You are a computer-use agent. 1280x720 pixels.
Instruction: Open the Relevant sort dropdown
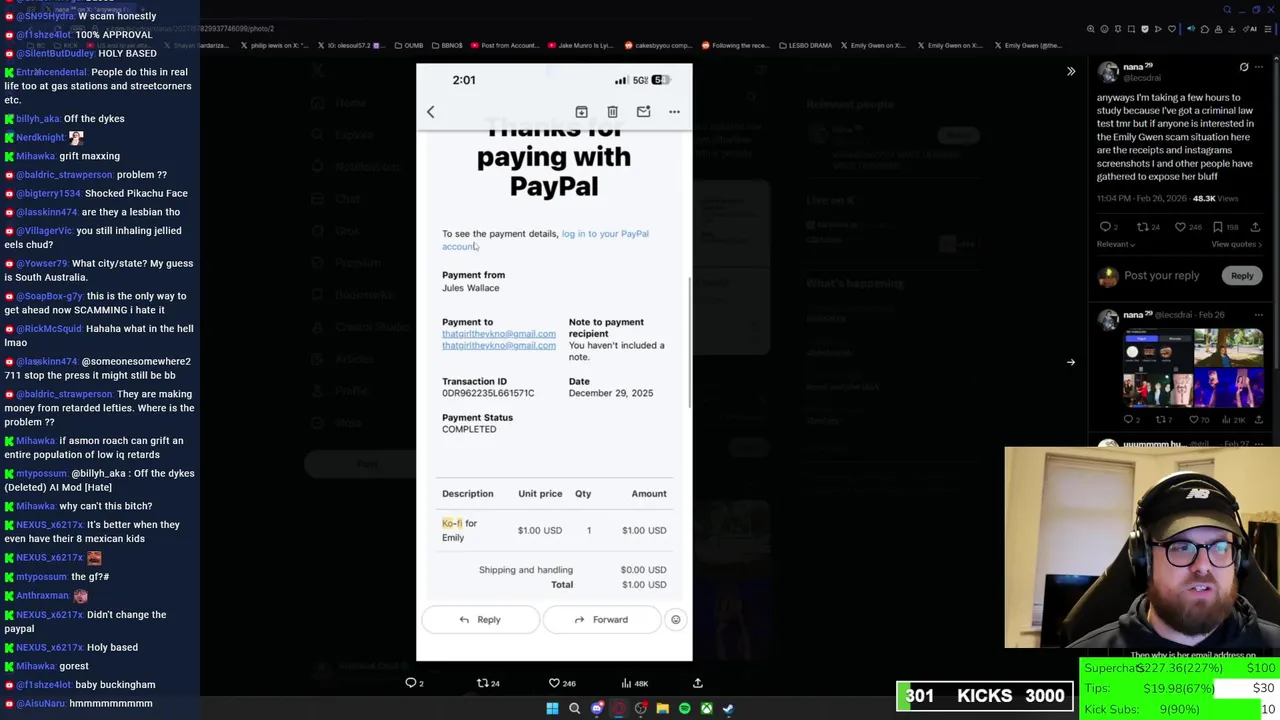[1116, 244]
